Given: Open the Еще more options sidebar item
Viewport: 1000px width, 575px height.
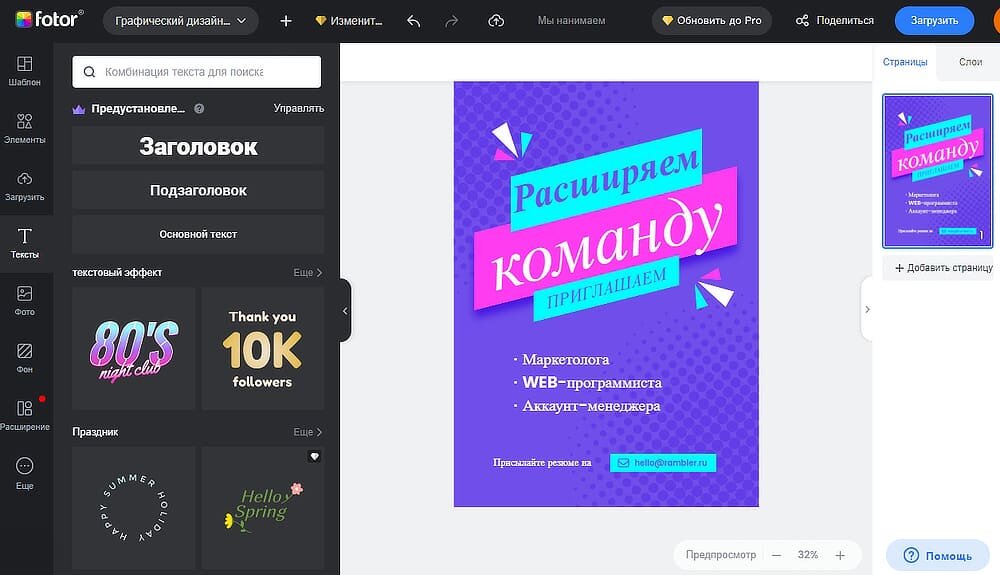Looking at the screenshot, I should (x=24, y=473).
